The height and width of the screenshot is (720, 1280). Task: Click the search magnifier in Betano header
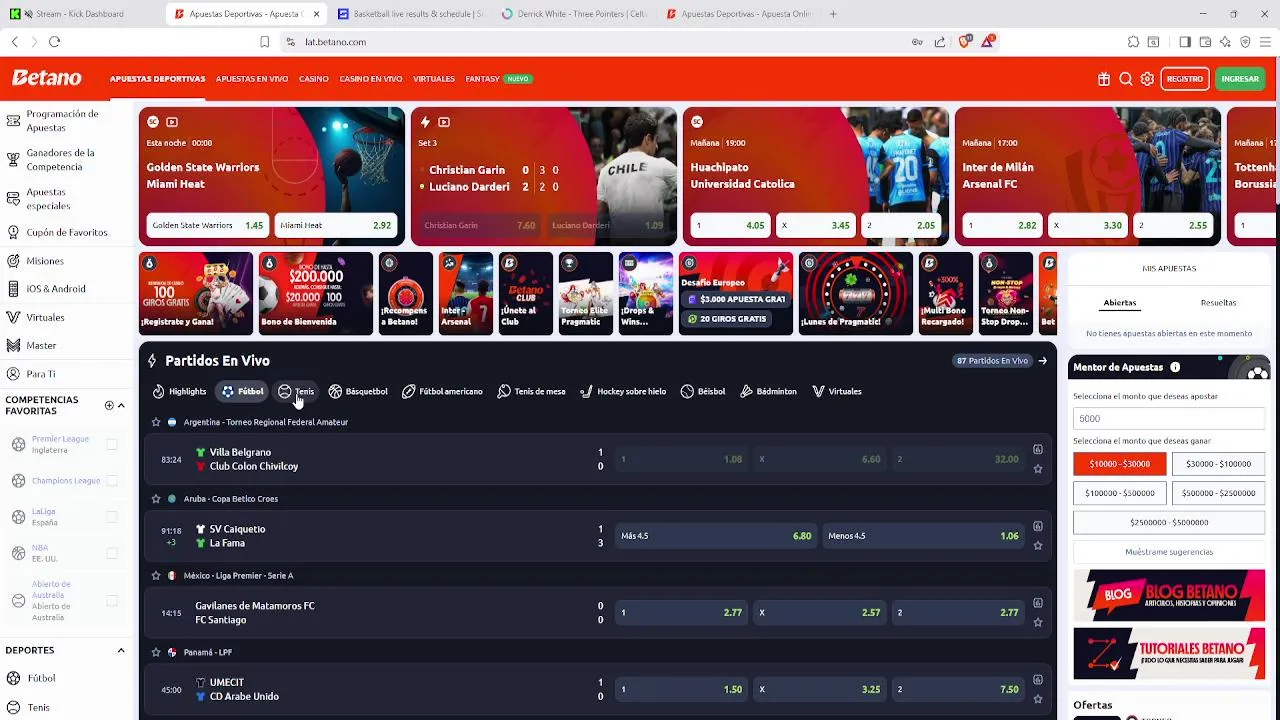(1126, 79)
